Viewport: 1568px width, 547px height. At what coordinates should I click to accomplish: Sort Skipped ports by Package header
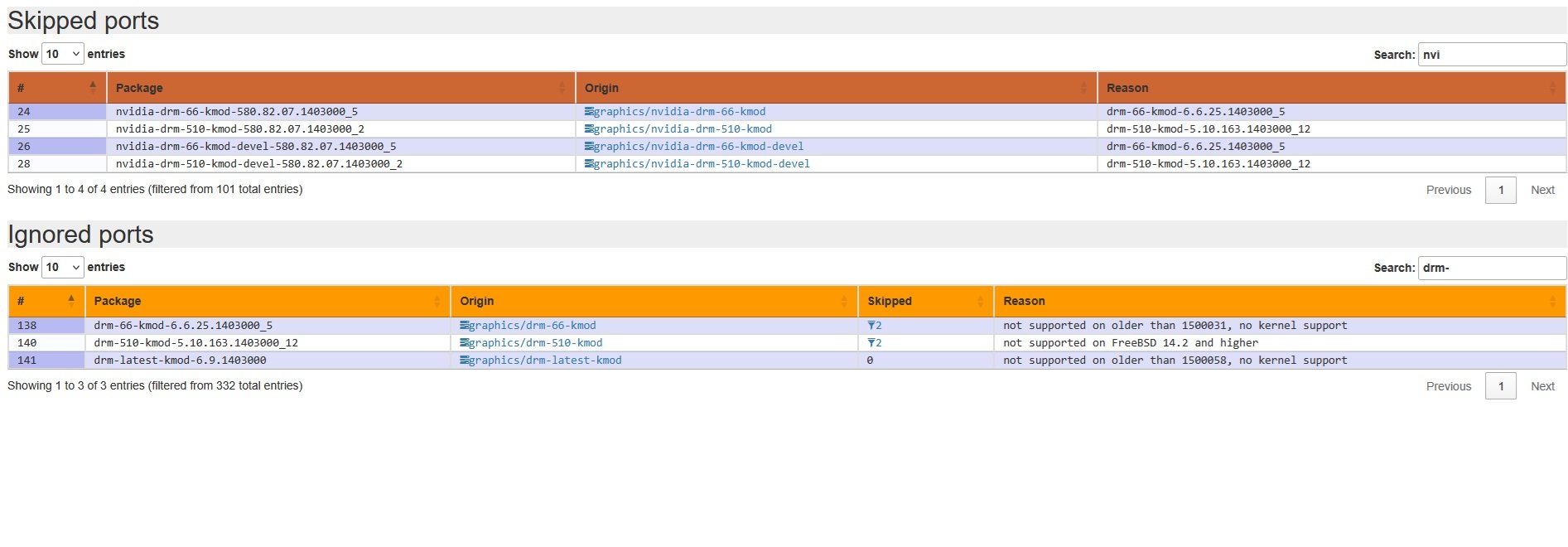[340, 88]
